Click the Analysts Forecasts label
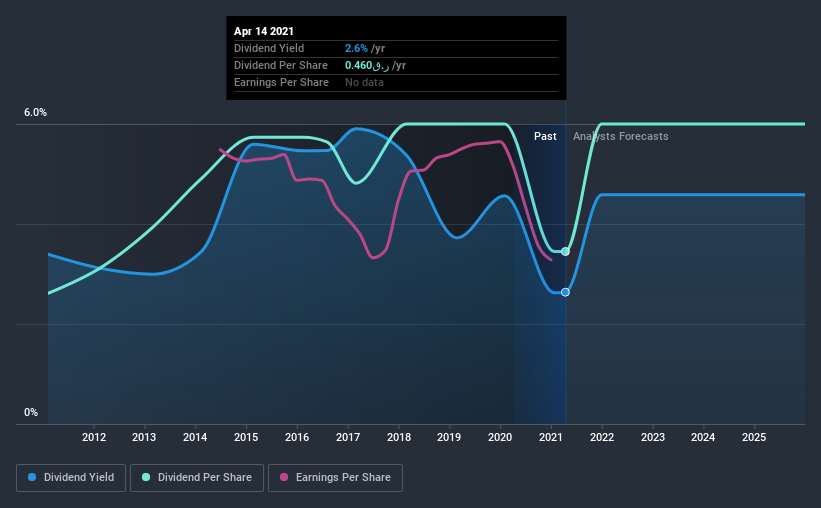Image resolution: width=821 pixels, height=508 pixels. [x=620, y=136]
